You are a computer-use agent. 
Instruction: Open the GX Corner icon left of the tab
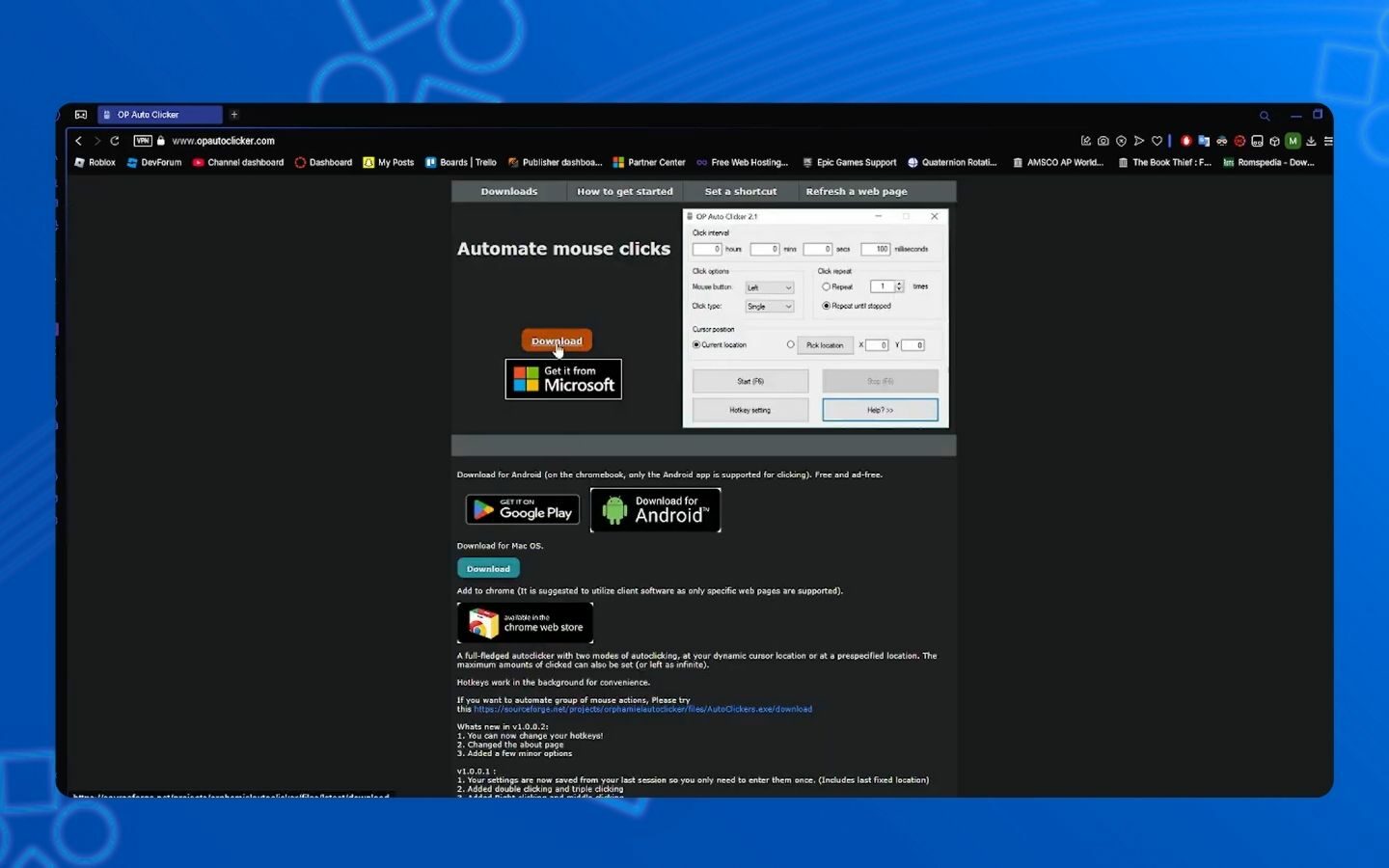coord(81,115)
